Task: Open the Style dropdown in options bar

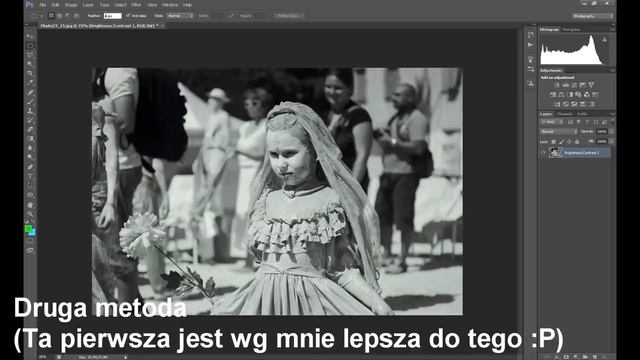Action: pos(180,16)
